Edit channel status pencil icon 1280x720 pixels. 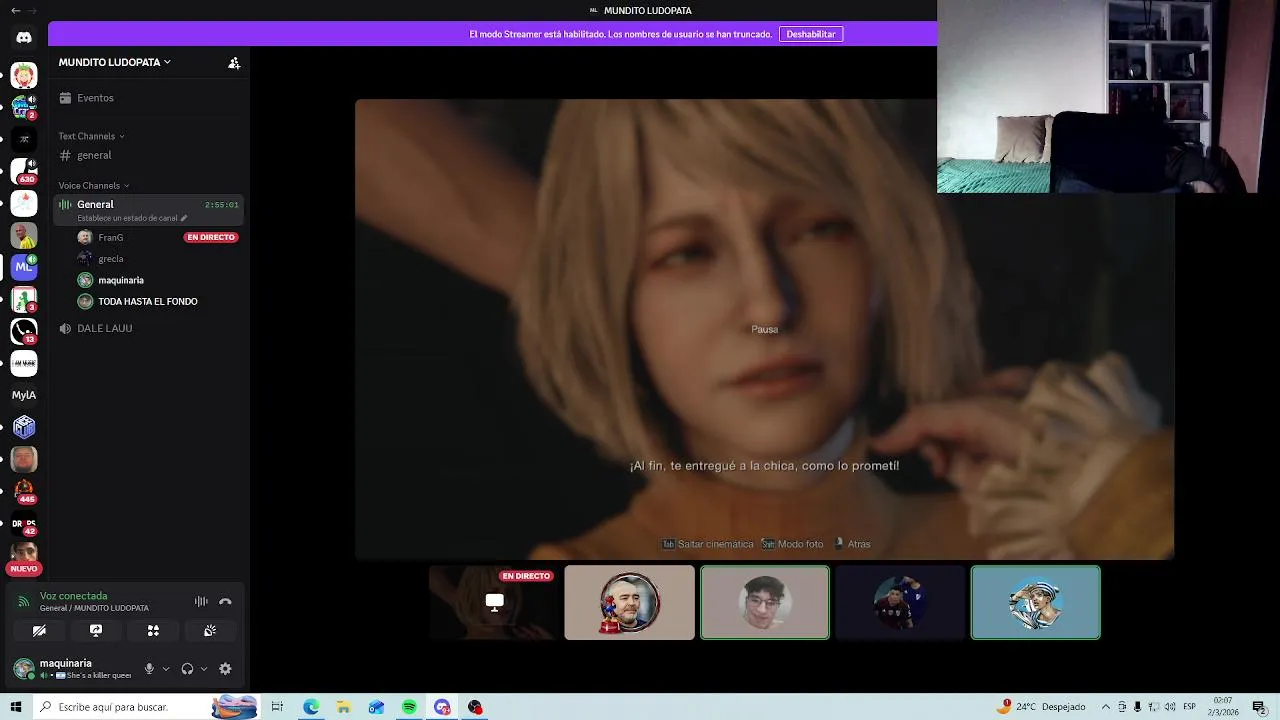tap(183, 218)
